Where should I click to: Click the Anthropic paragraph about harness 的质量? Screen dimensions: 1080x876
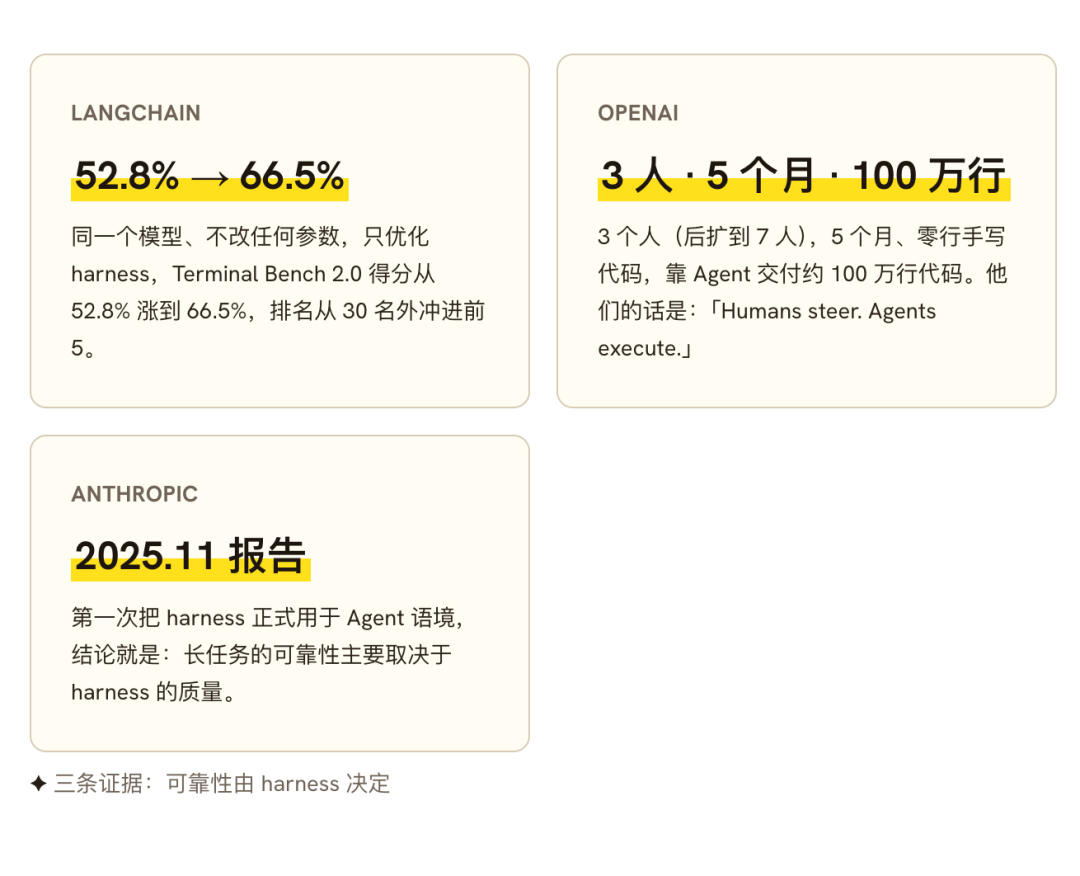pyautogui.click(x=267, y=654)
